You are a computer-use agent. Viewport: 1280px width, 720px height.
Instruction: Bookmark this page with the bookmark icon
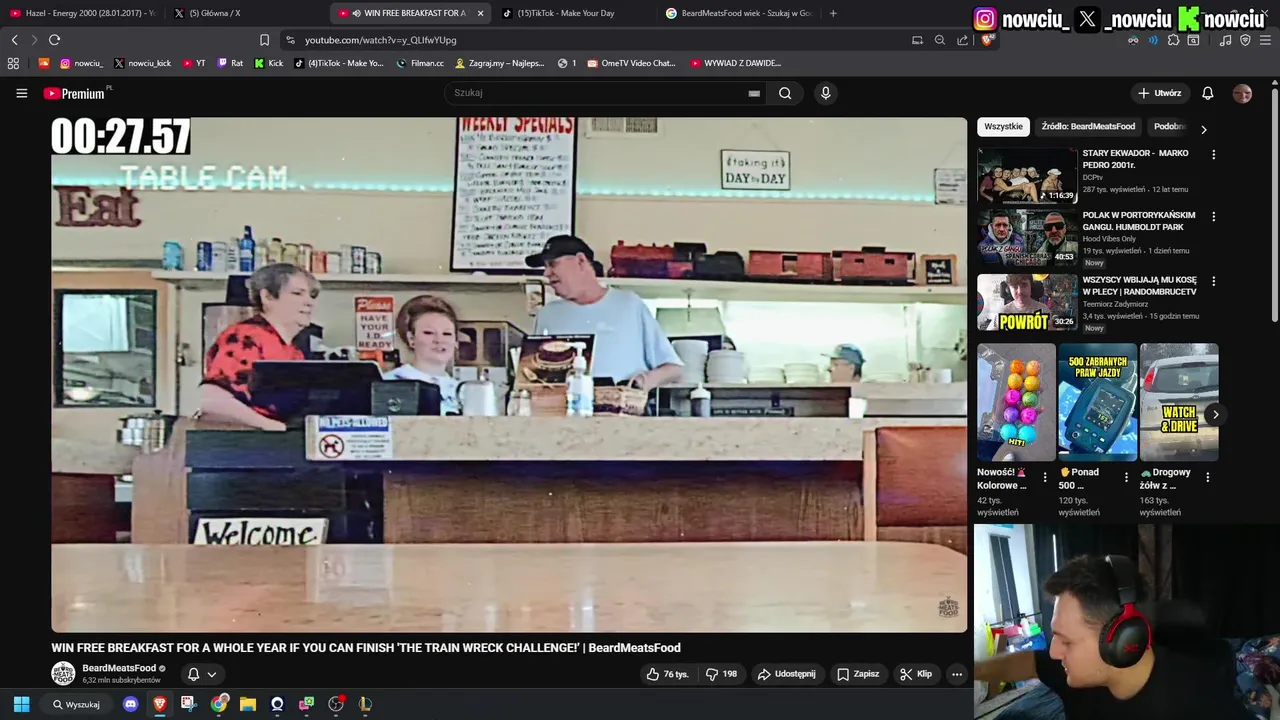point(264,40)
